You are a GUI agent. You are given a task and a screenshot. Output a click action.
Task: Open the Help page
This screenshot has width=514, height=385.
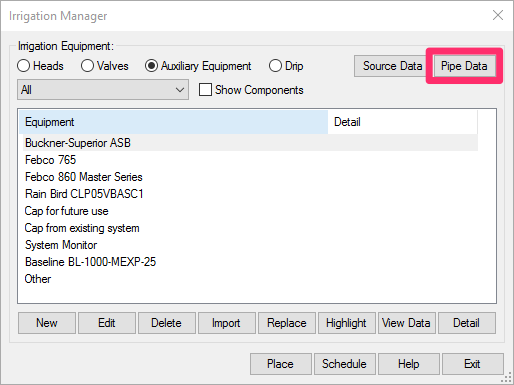point(409,364)
